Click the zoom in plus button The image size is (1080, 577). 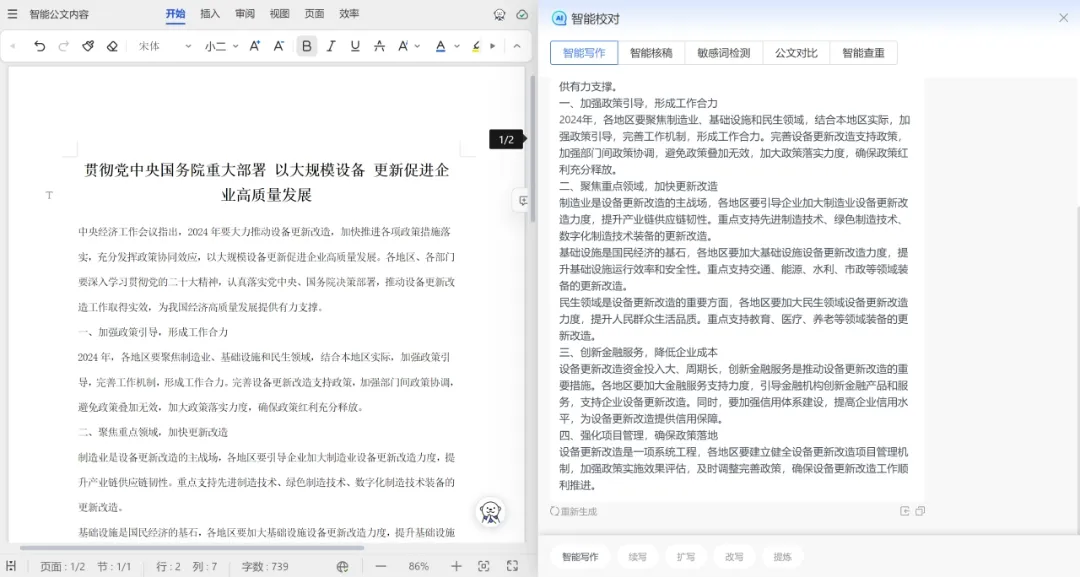coord(456,566)
